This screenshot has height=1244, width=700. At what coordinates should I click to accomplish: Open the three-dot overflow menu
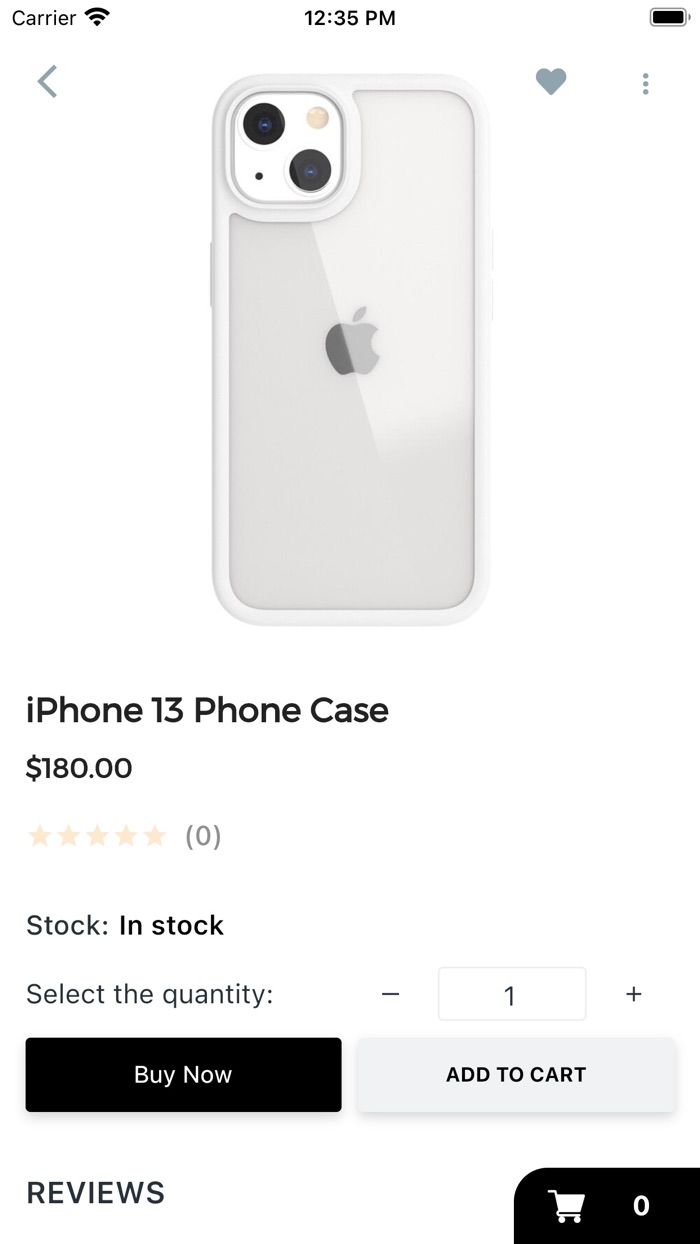pyautogui.click(x=646, y=83)
